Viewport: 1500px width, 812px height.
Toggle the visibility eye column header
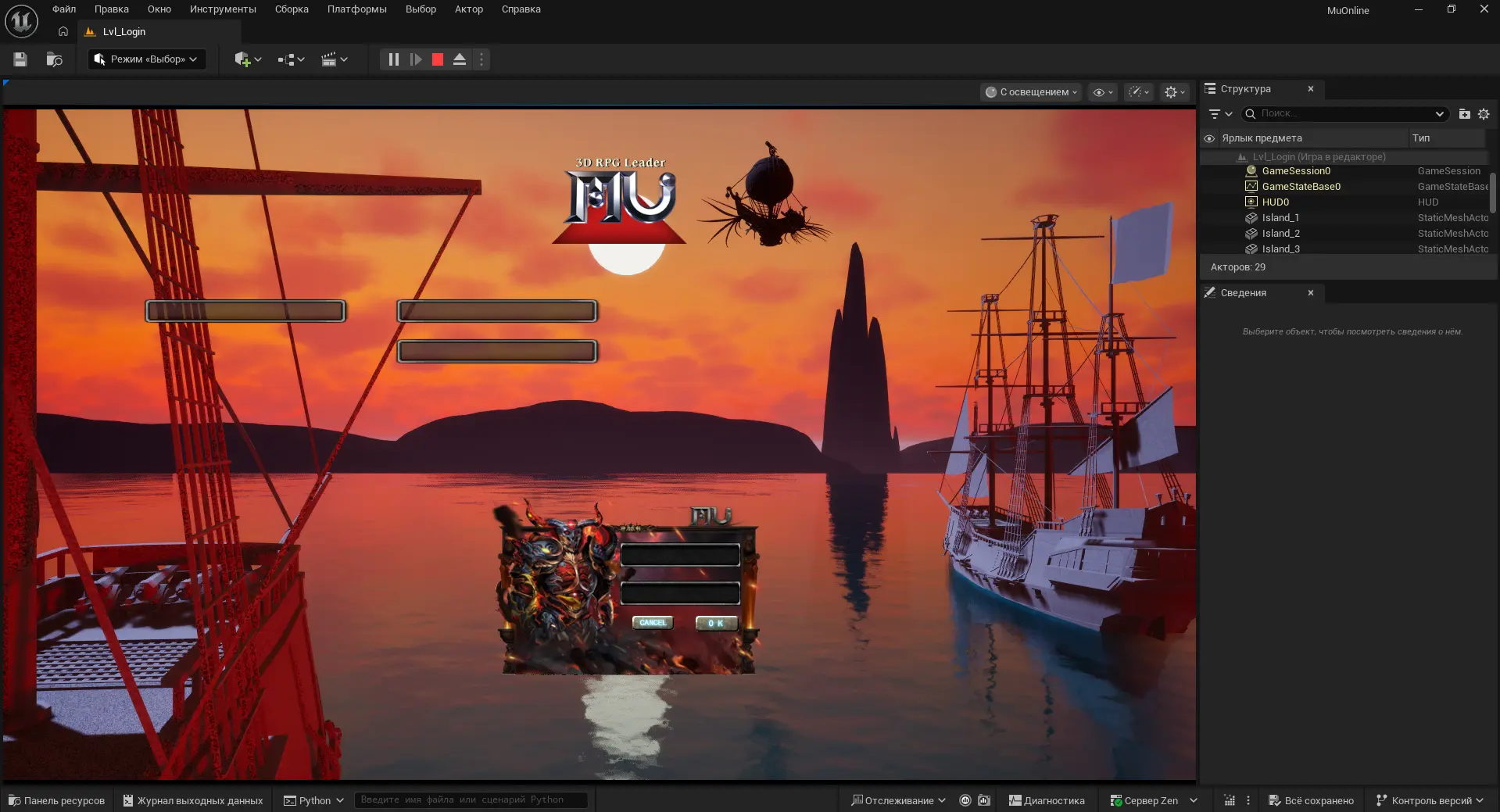click(1209, 138)
